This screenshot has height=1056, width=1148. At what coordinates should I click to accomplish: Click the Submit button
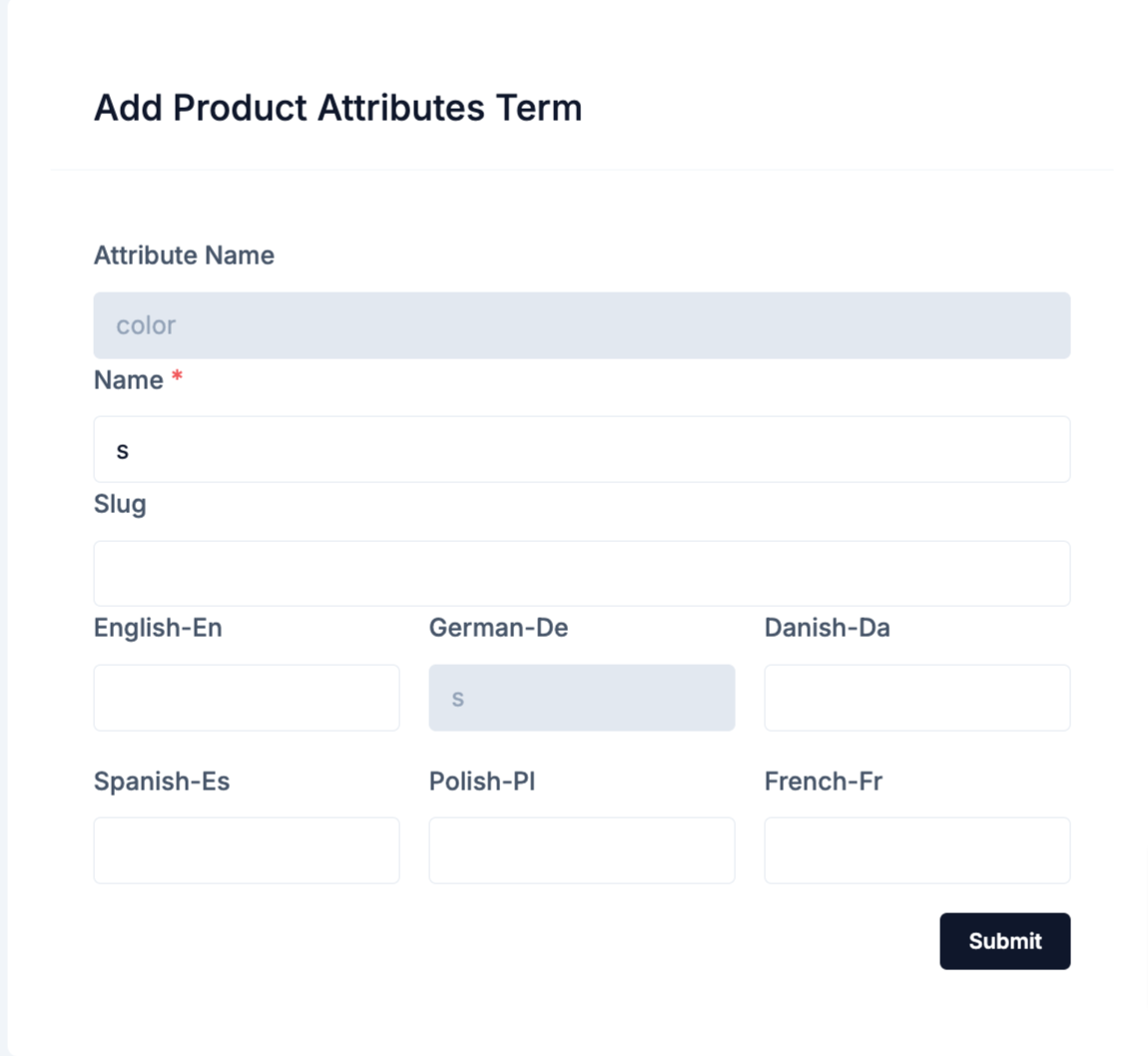pos(1004,941)
